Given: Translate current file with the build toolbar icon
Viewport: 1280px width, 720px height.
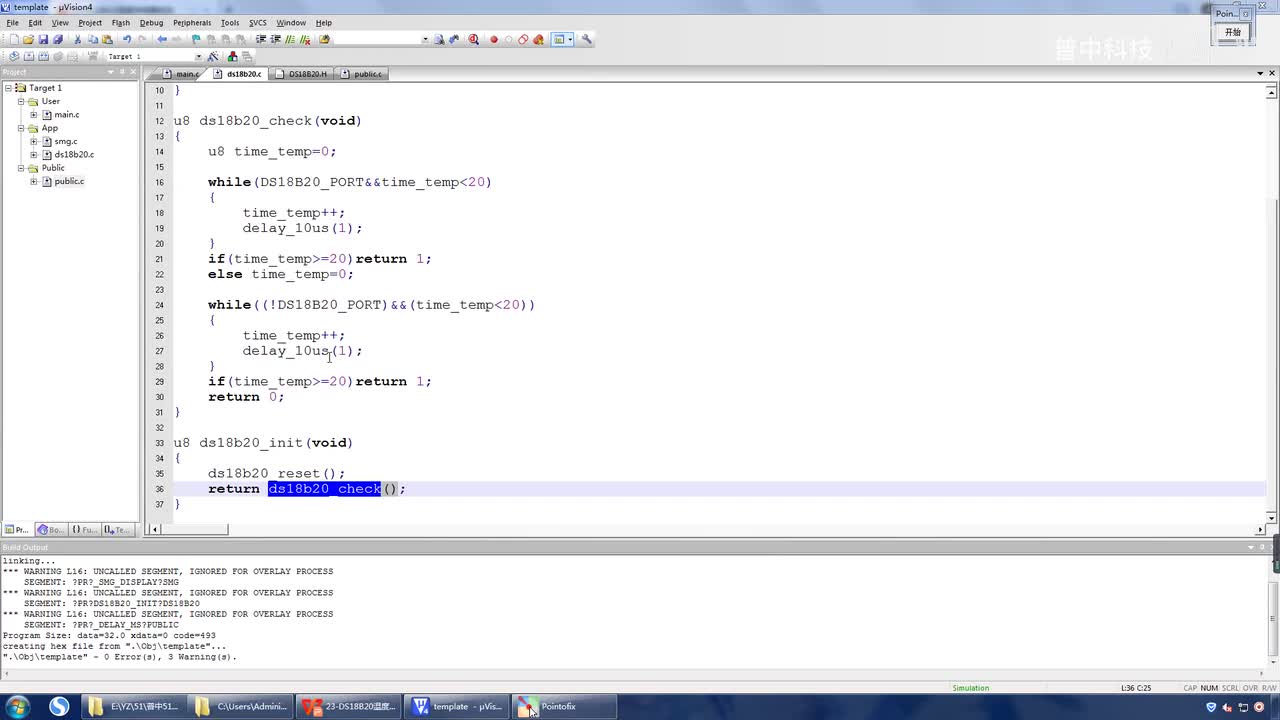Looking at the screenshot, I should (x=14, y=56).
